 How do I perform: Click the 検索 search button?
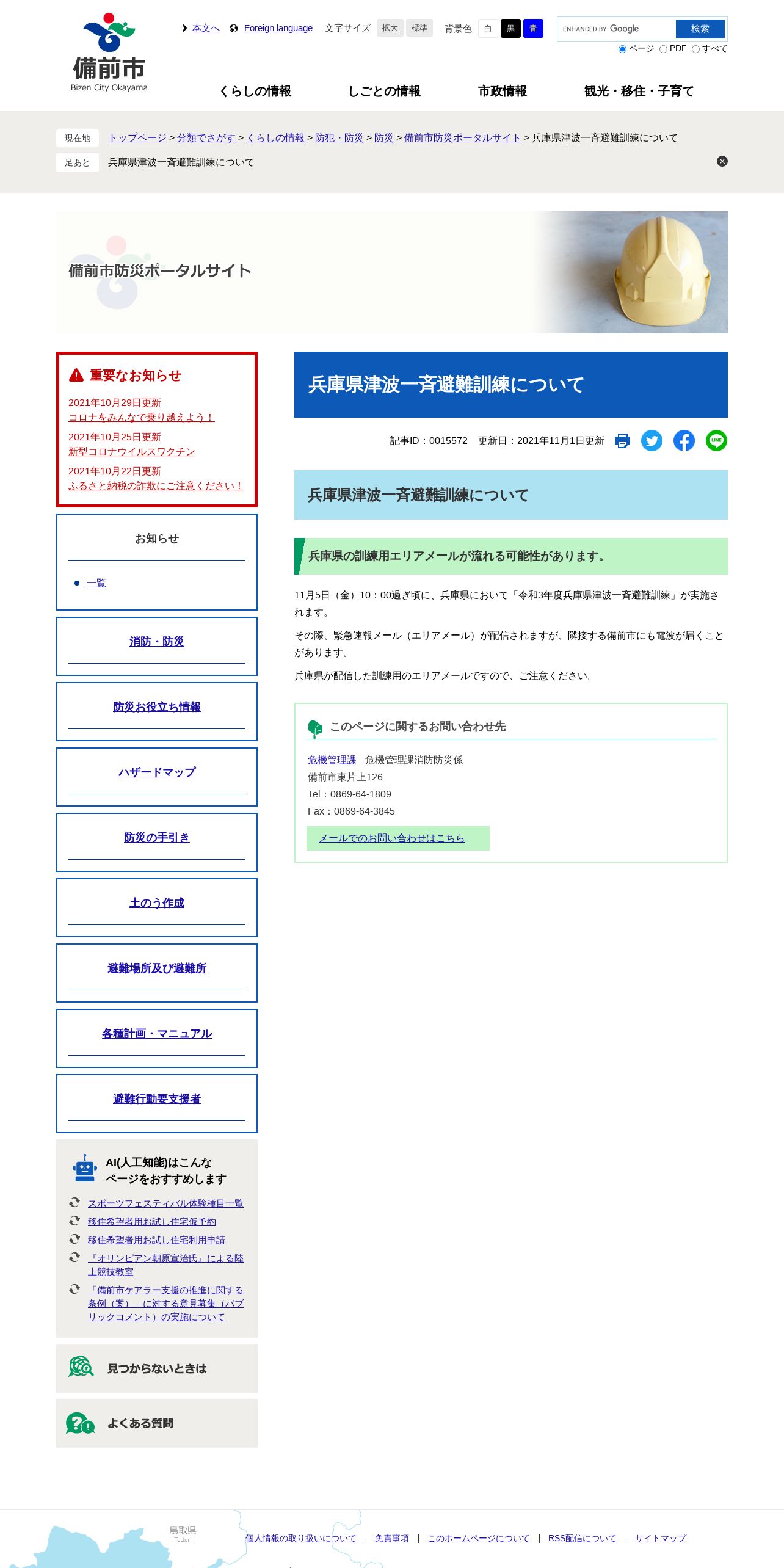click(700, 29)
